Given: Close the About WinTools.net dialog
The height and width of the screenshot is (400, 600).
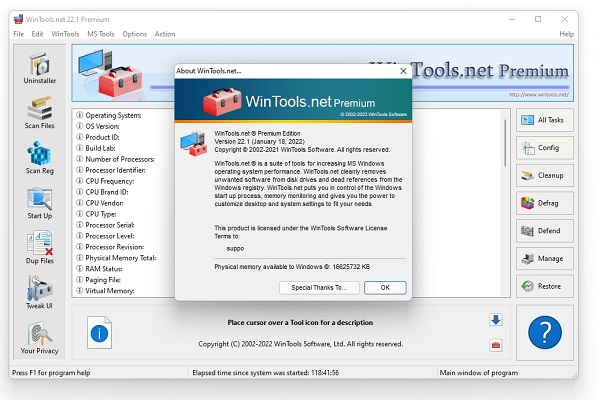Looking at the screenshot, I should (x=403, y=71).
